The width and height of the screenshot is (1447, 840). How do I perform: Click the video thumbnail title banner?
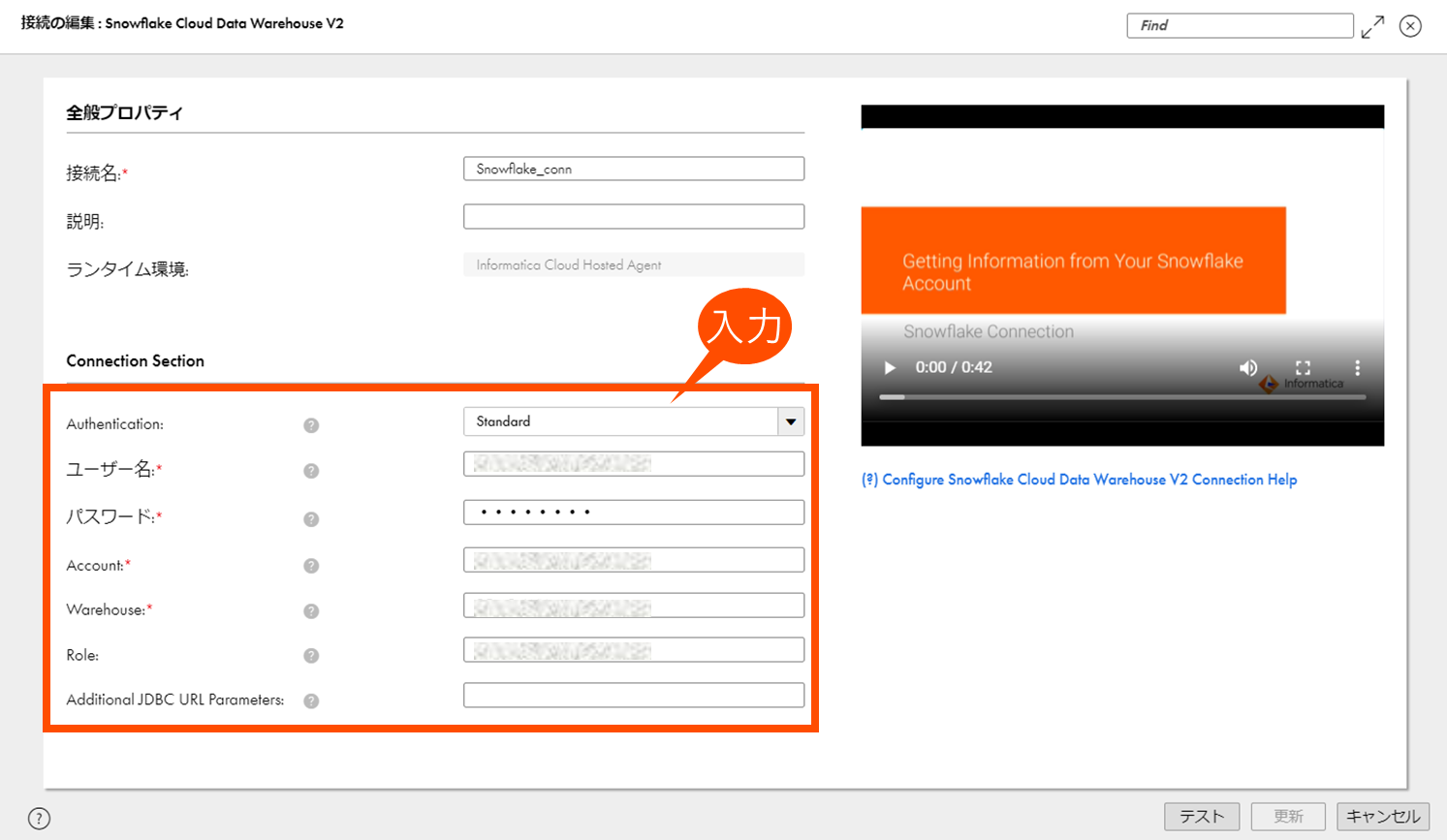click(1073, 261)
